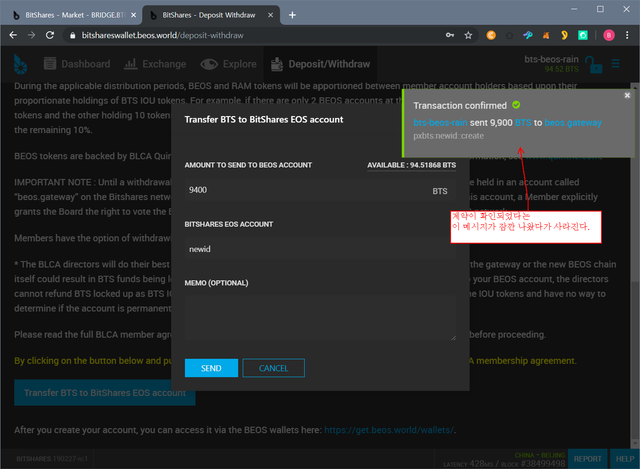Click the orange circular extension icon
The height and width of the screenshot is (469, 640).
(491, 36)
